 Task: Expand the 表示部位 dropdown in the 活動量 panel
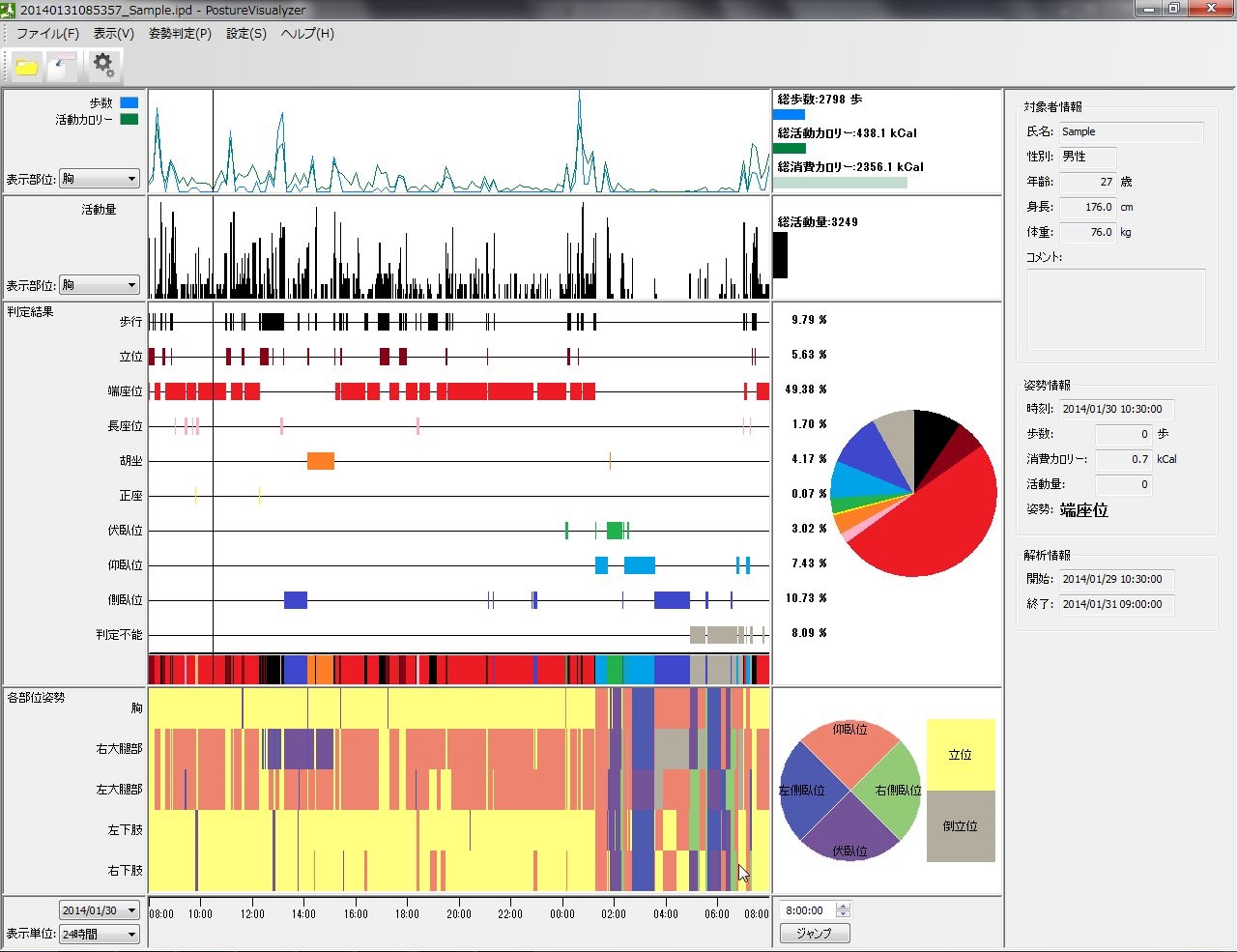[x=100, y=285]
